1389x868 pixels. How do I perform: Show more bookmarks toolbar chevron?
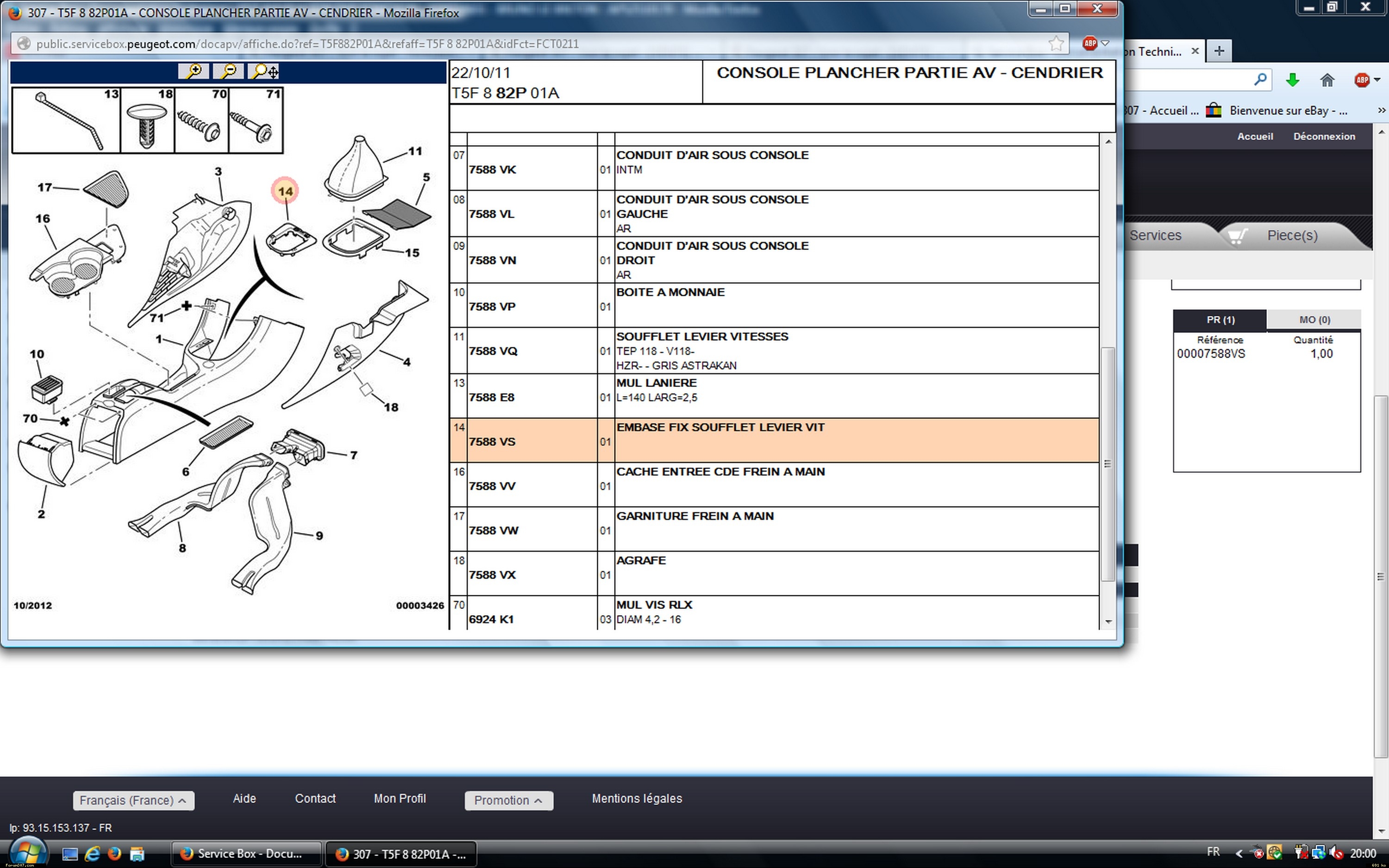1381,110
